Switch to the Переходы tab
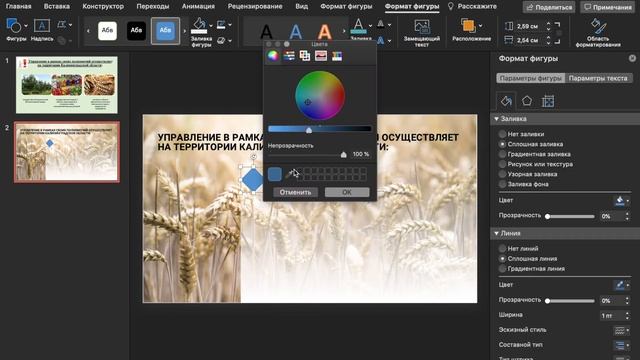This screenshot has width=640, height=360. pyautogui.click(x=153, y=6)
